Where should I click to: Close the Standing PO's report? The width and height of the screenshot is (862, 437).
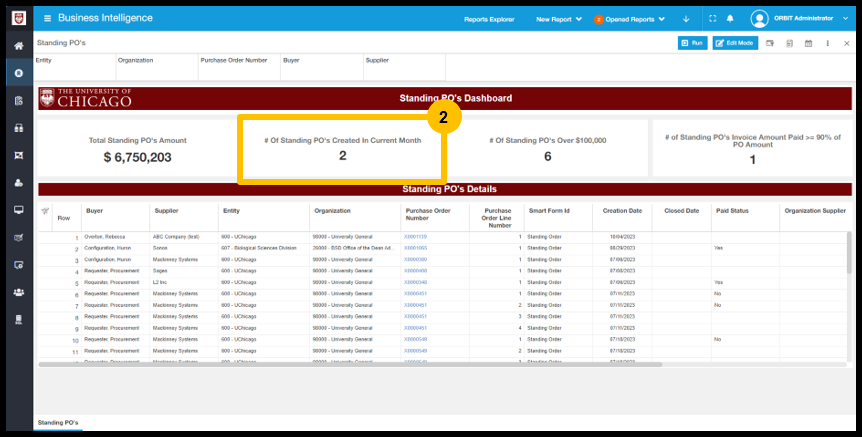847,43
